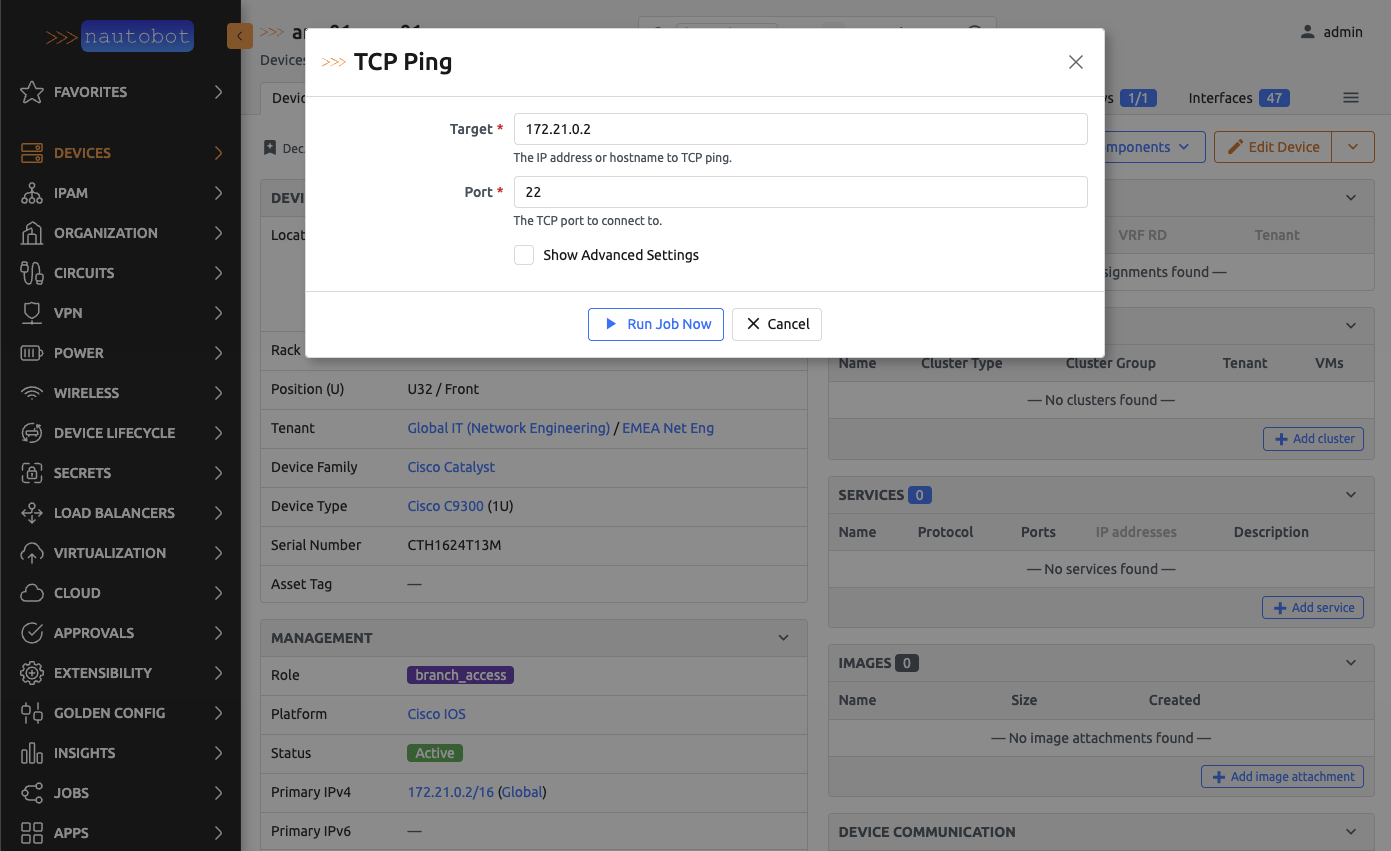
Task: Click the IPAM network tree icon
Action: 32,193
